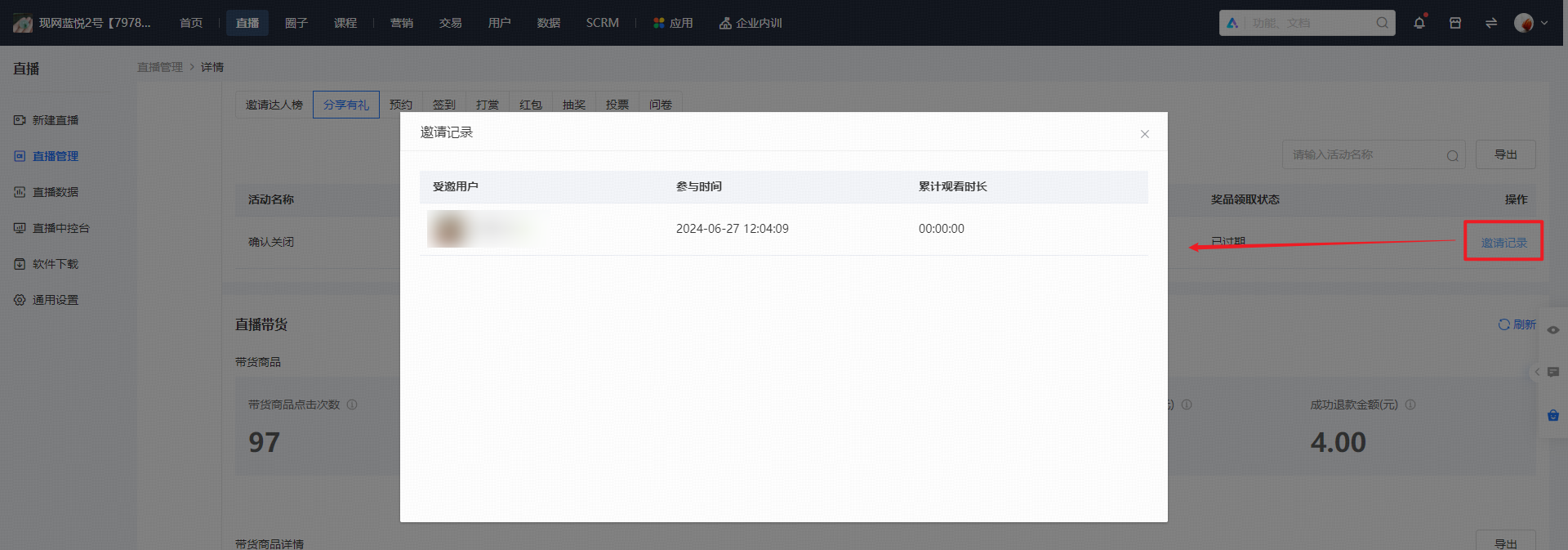Open 直播管理 in the sidebar
This screenshot has width=1568, height=550.
[56, 156]
